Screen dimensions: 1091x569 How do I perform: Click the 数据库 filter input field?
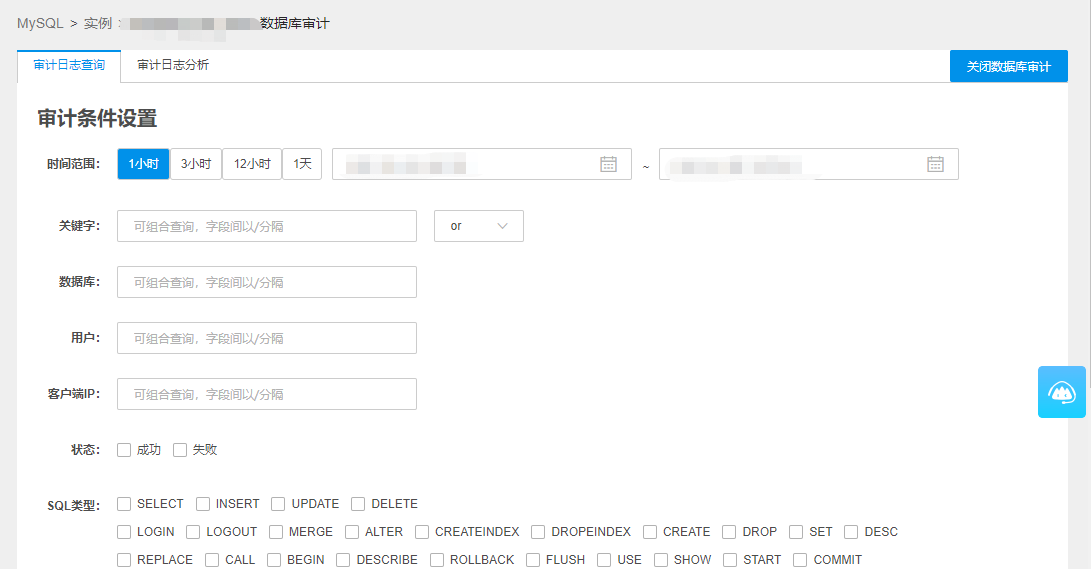tap(266, 282)
